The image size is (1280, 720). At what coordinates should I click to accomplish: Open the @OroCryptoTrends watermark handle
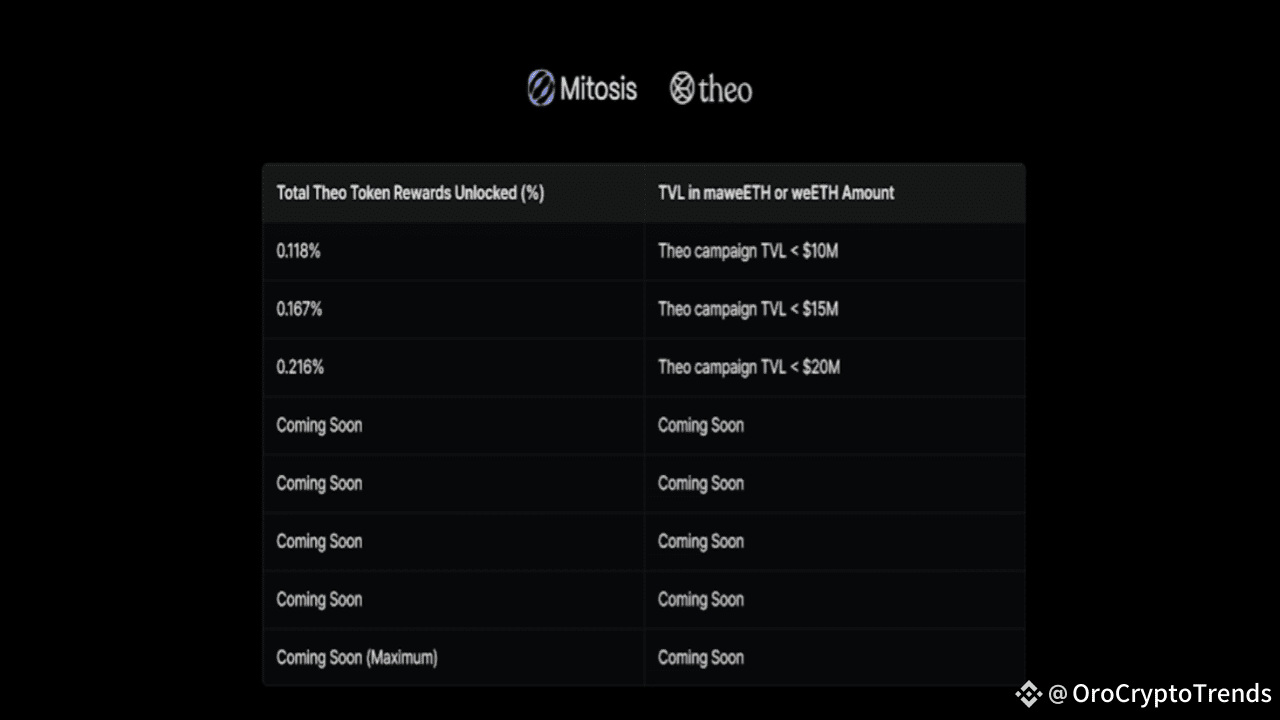[x=1160, y=693]
